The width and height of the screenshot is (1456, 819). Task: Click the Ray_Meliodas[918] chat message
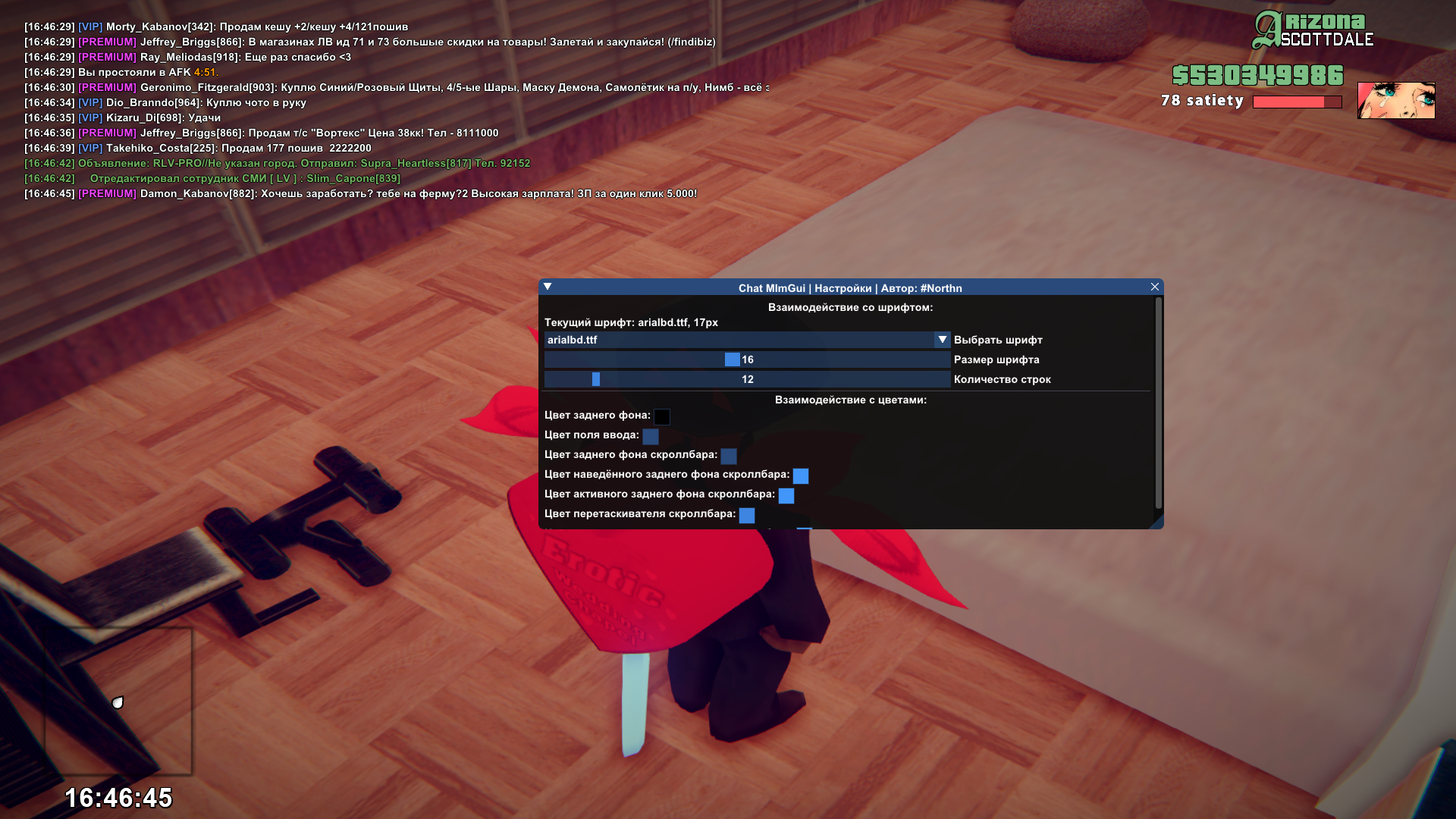[187, 57]
